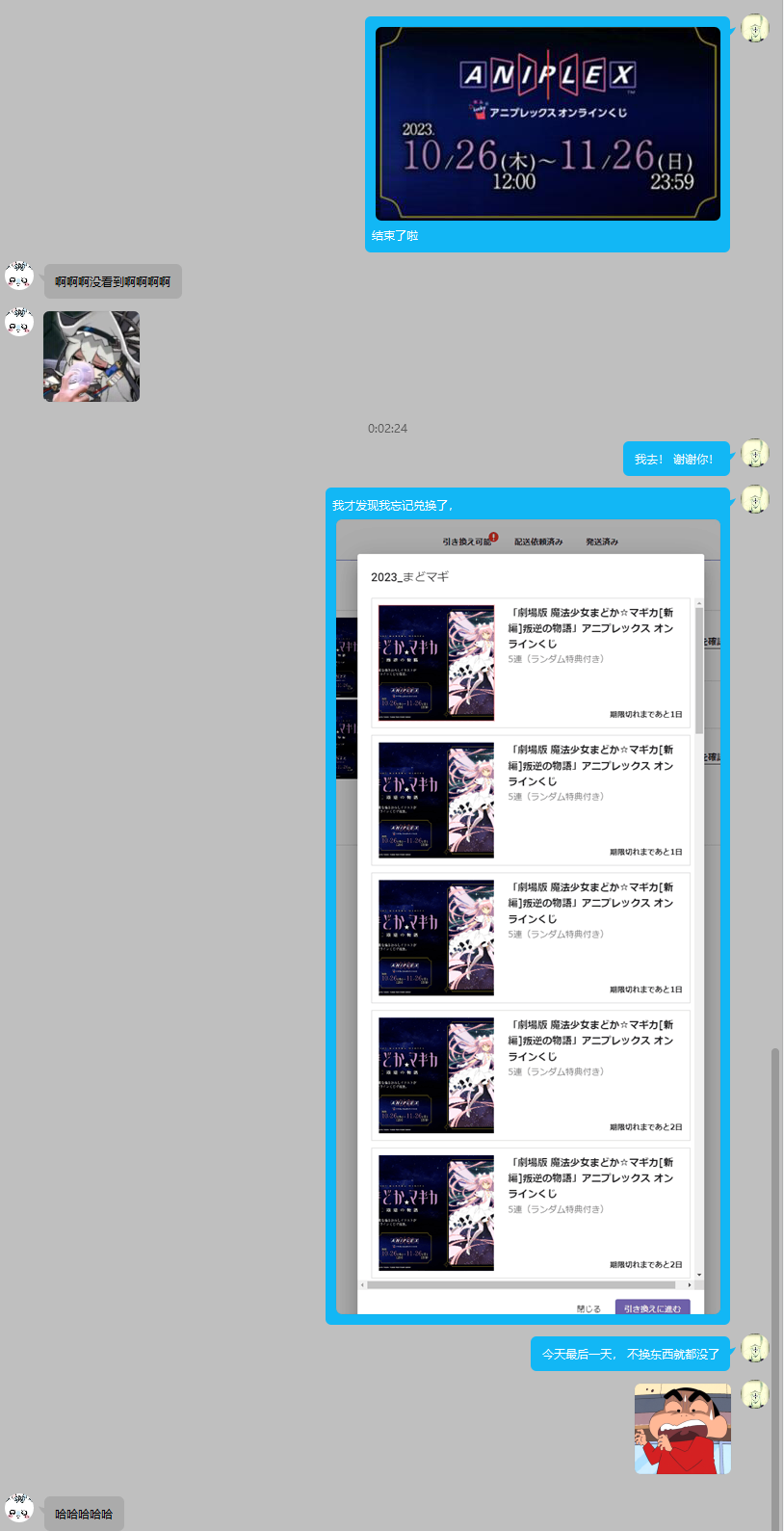Viewport: 784px width, 1531px height.
Task: Click avatar beside the anime sticker image
Action: point(19,323)
